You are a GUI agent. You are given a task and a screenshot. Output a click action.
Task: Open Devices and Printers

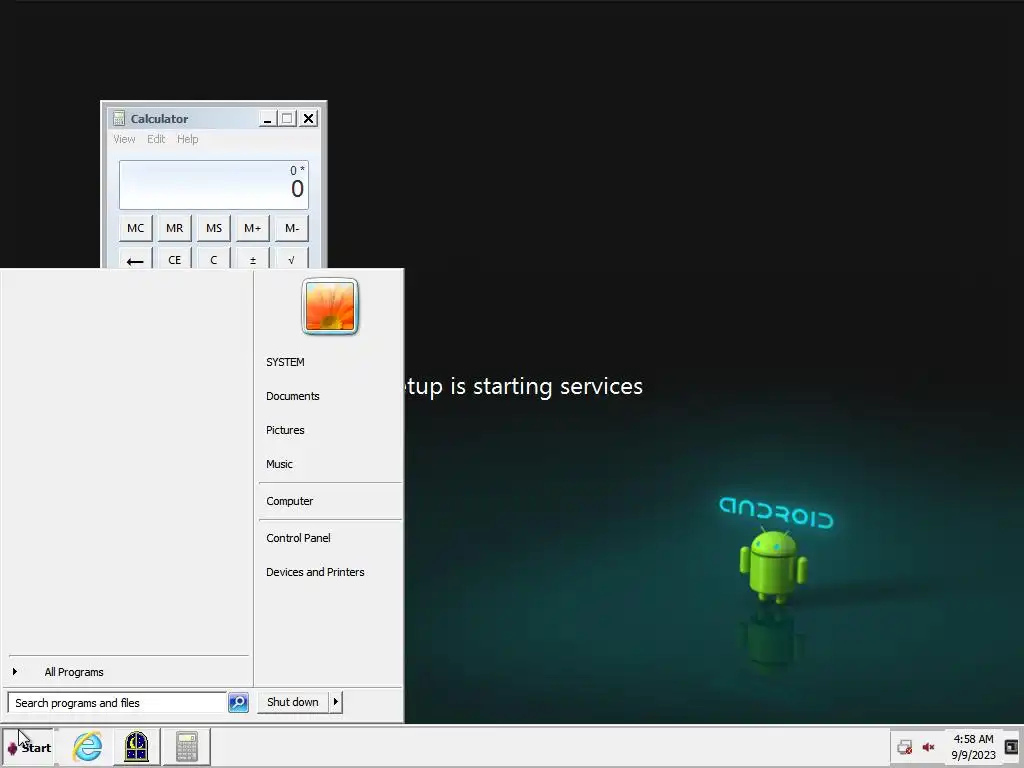click(x=315, y=571)
